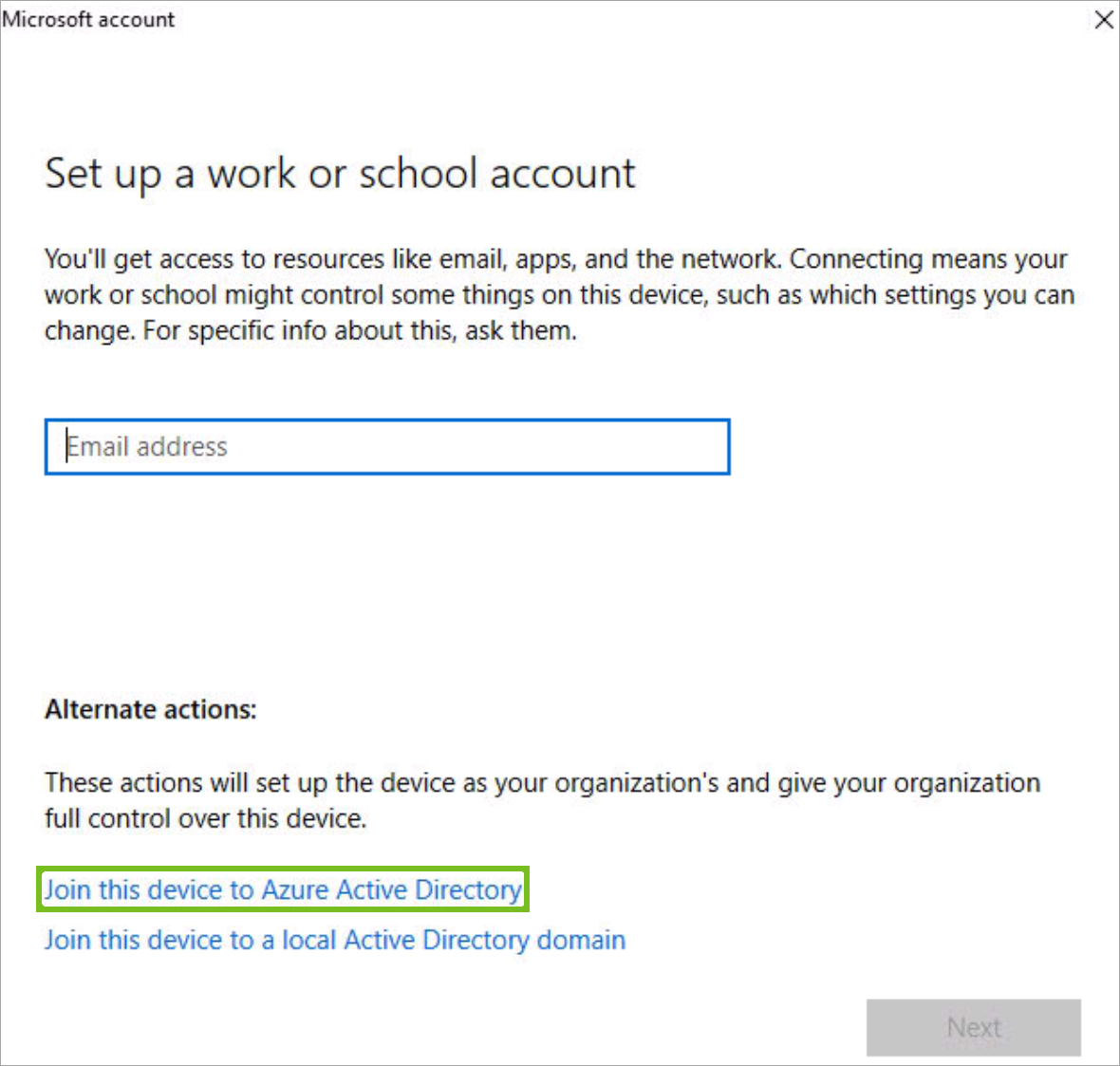Screen dimensions: 1120x1066
Task: Click the paragraph starting "You'll get access to resources"
Action: tap(559, 294)
